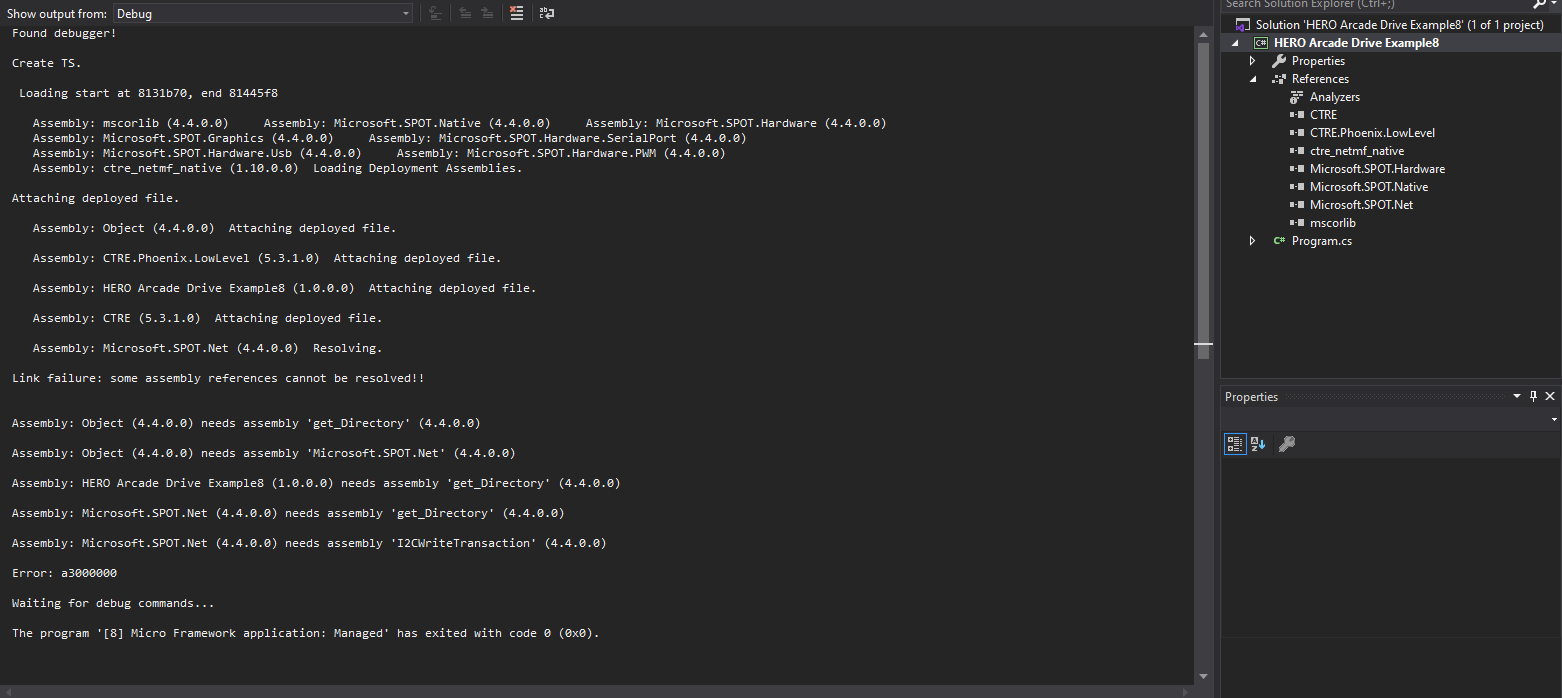Click the 'Create TS.' output line

(x=47, y=63)
